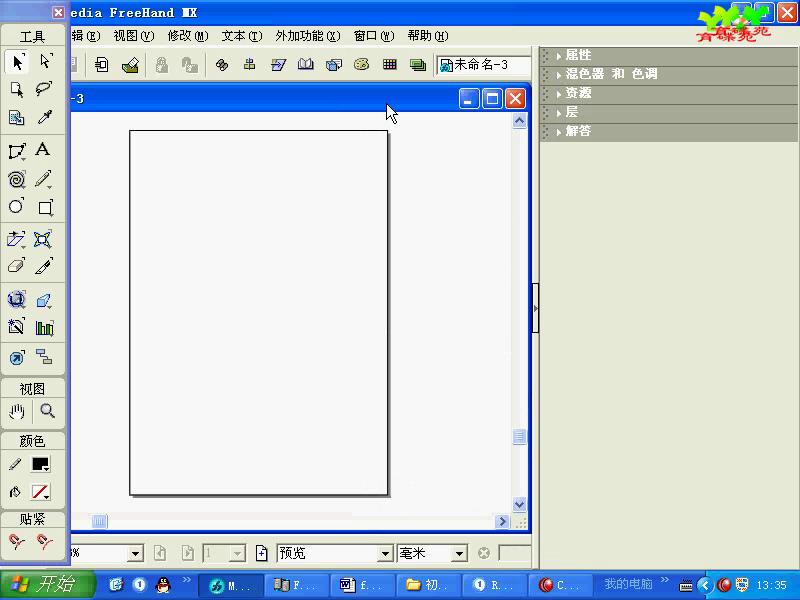
Task: Select the Freeform tool
Action: pyautogui.click(x=43, y=239)
